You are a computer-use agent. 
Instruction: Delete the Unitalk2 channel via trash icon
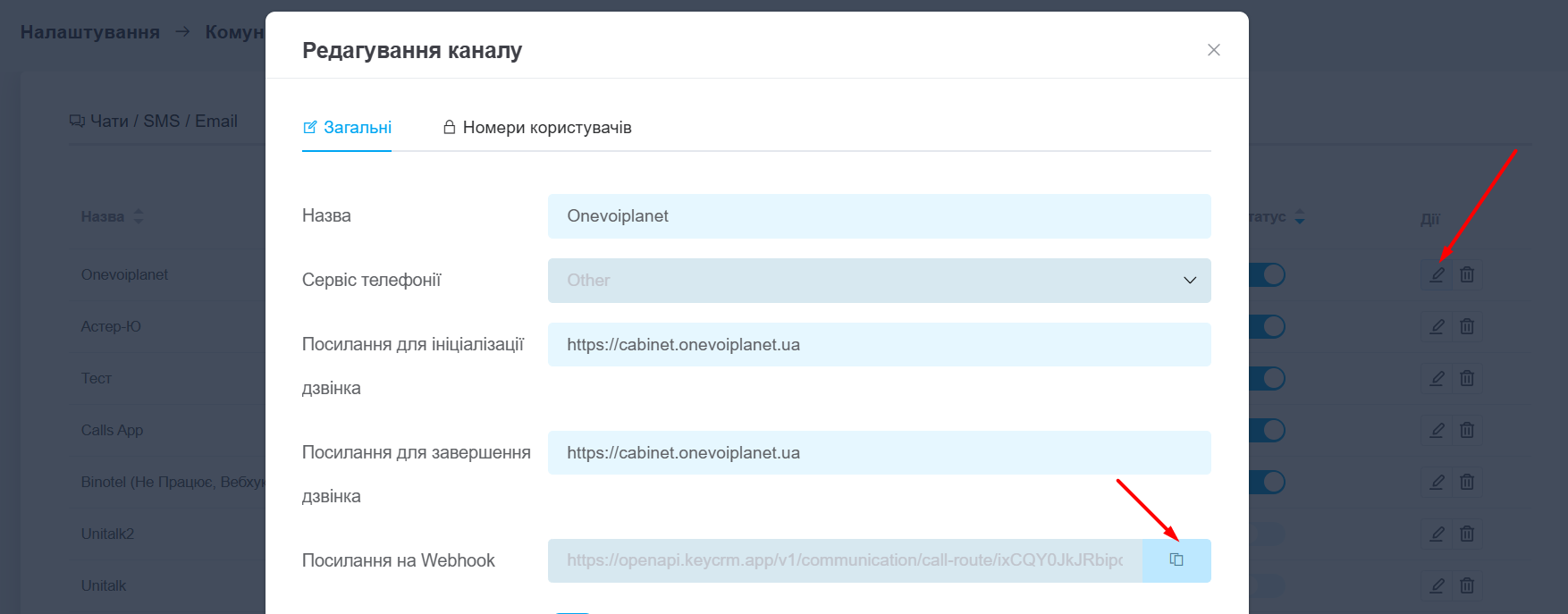1467,534
